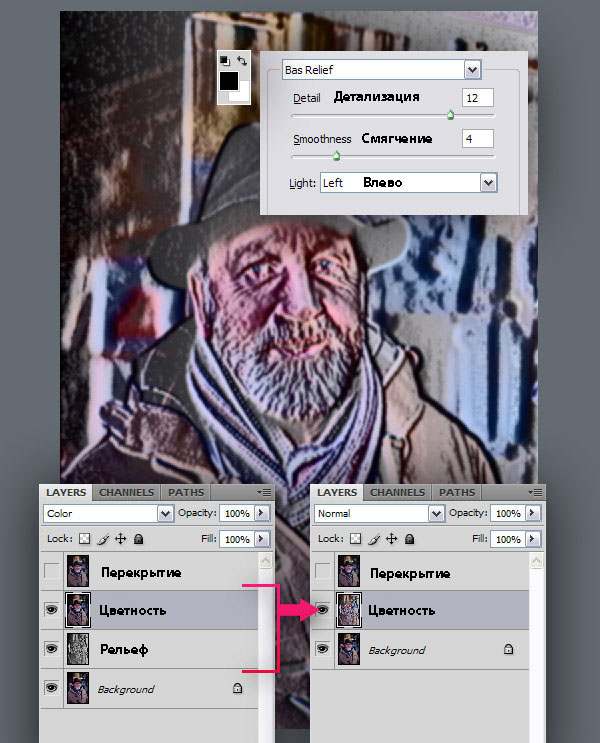Image resolution: width=600 pixels, height=743 pixels.
Task: Select the Рельеф layer name
Action: tap(124, 649)
